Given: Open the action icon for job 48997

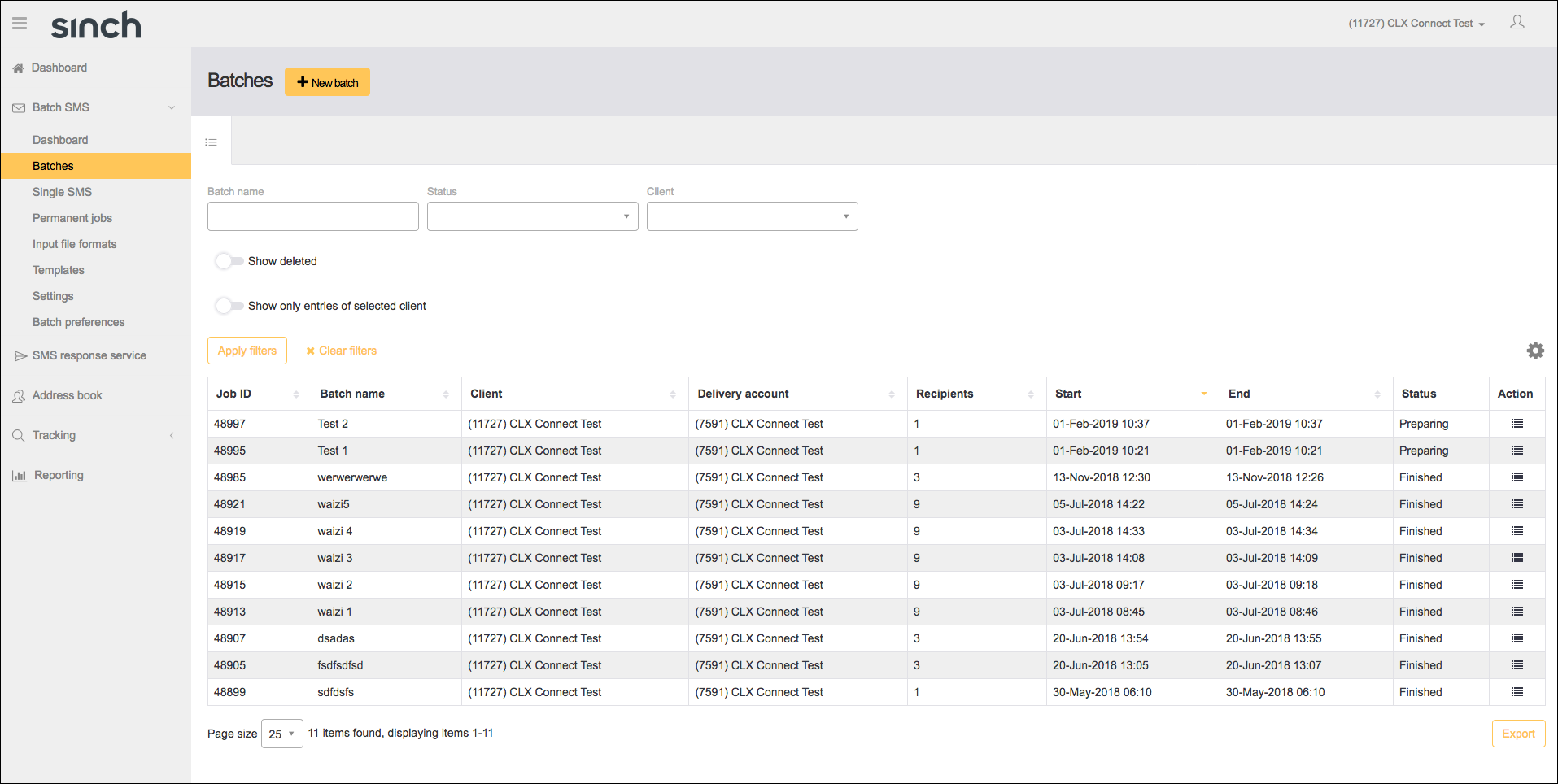Looking at the screenshot, I should click(x=1517, y=423).
